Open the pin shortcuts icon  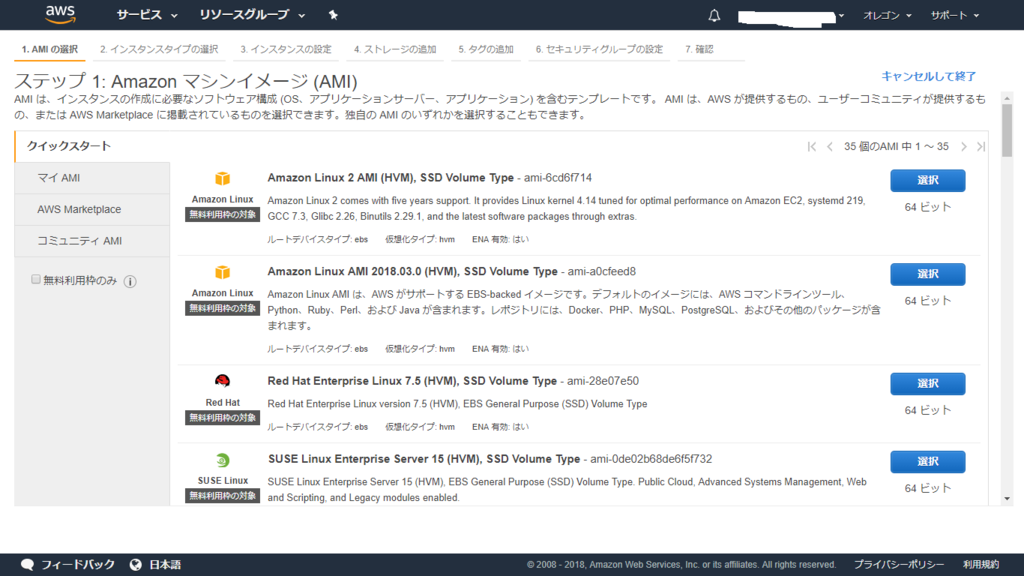click(x=333, y=14)
